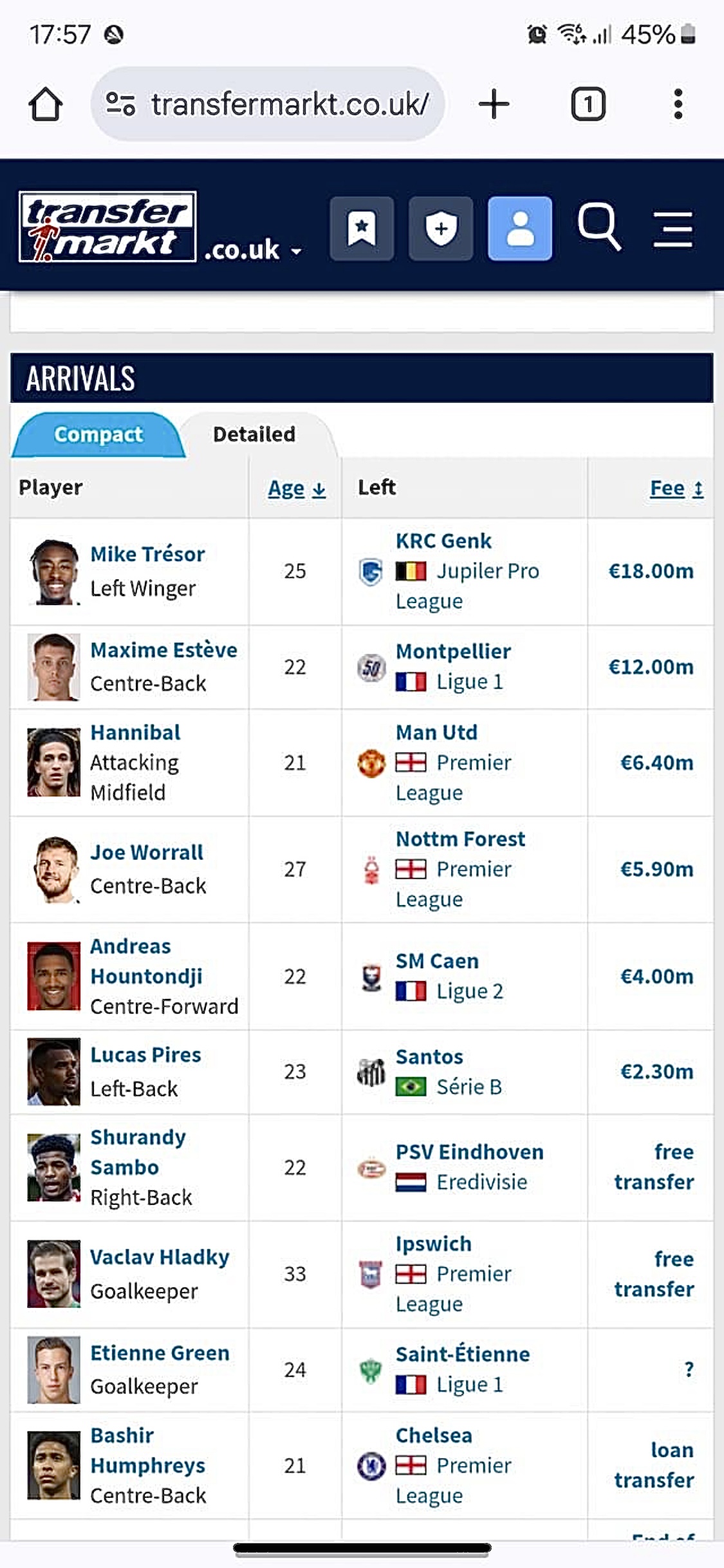
Task: Open a new browser tab
Action: pyautogui.click(x=494, y=104)
